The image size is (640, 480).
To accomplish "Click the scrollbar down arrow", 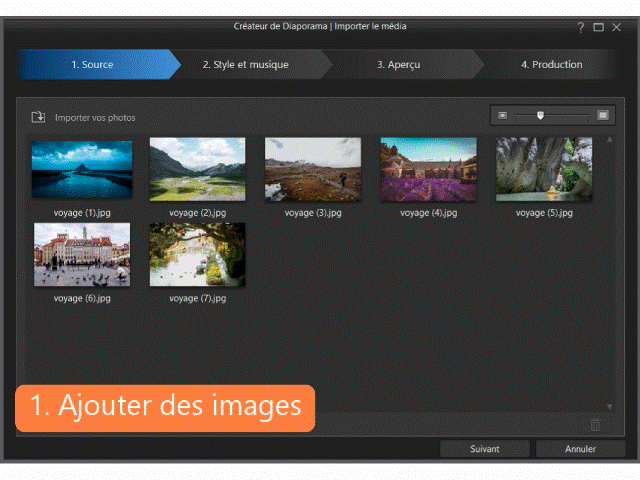I will [609, 407].
